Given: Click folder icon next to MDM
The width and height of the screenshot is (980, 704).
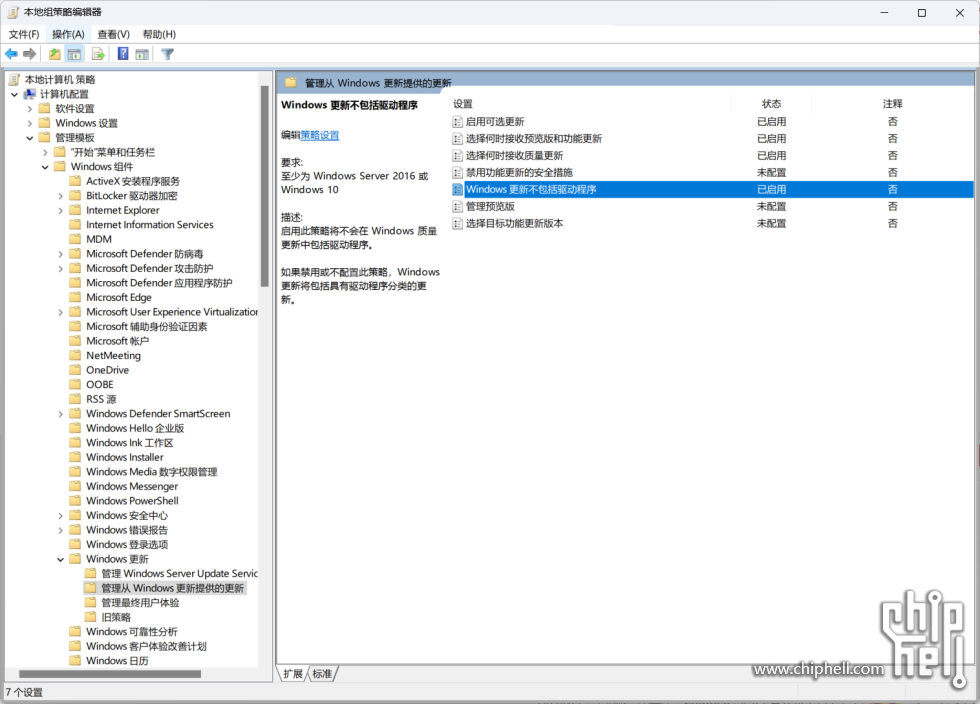Looking at the screenshot, I should tap(75, 239).
